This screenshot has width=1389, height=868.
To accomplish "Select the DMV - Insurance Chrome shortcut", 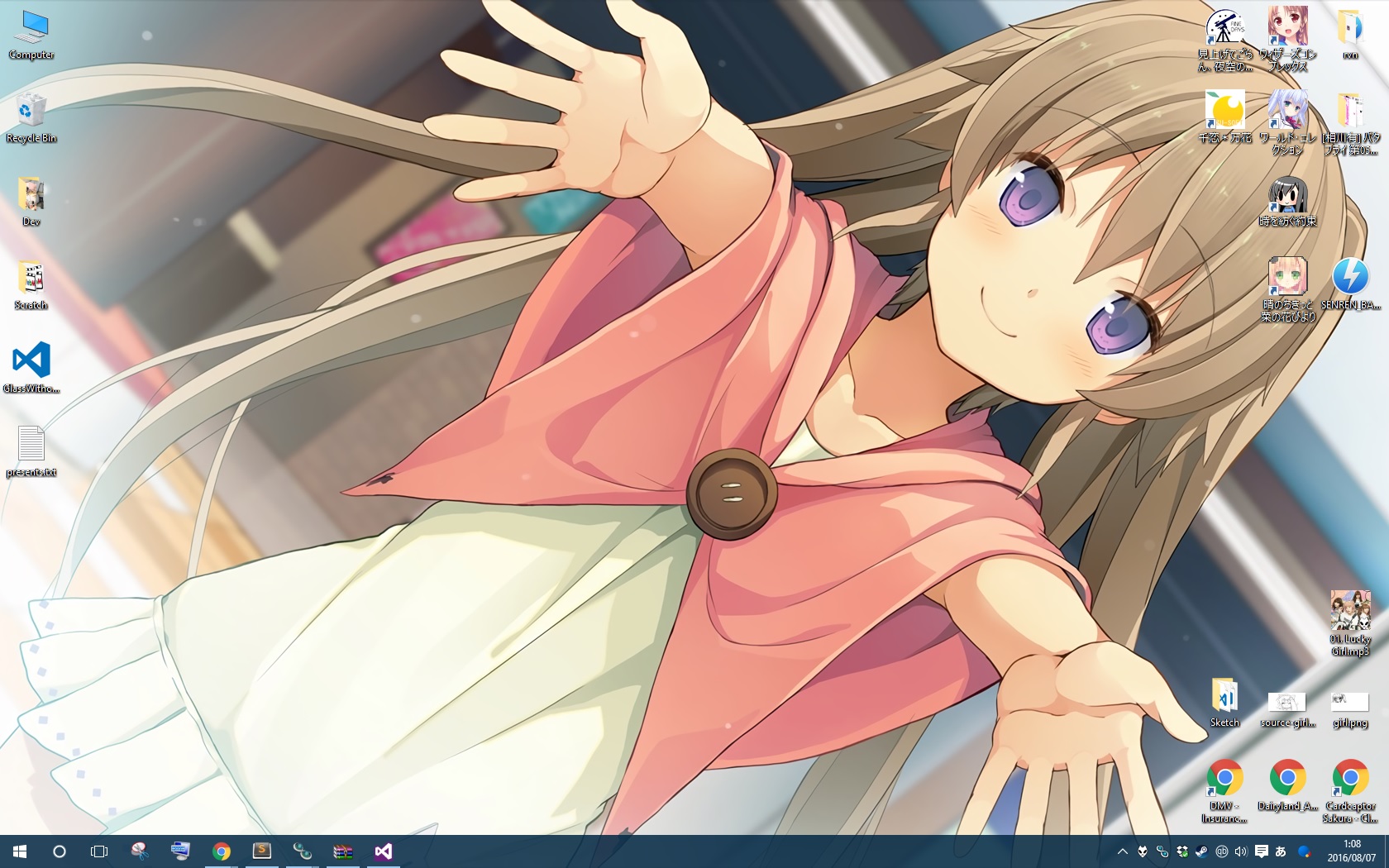I will (1224, 791).
